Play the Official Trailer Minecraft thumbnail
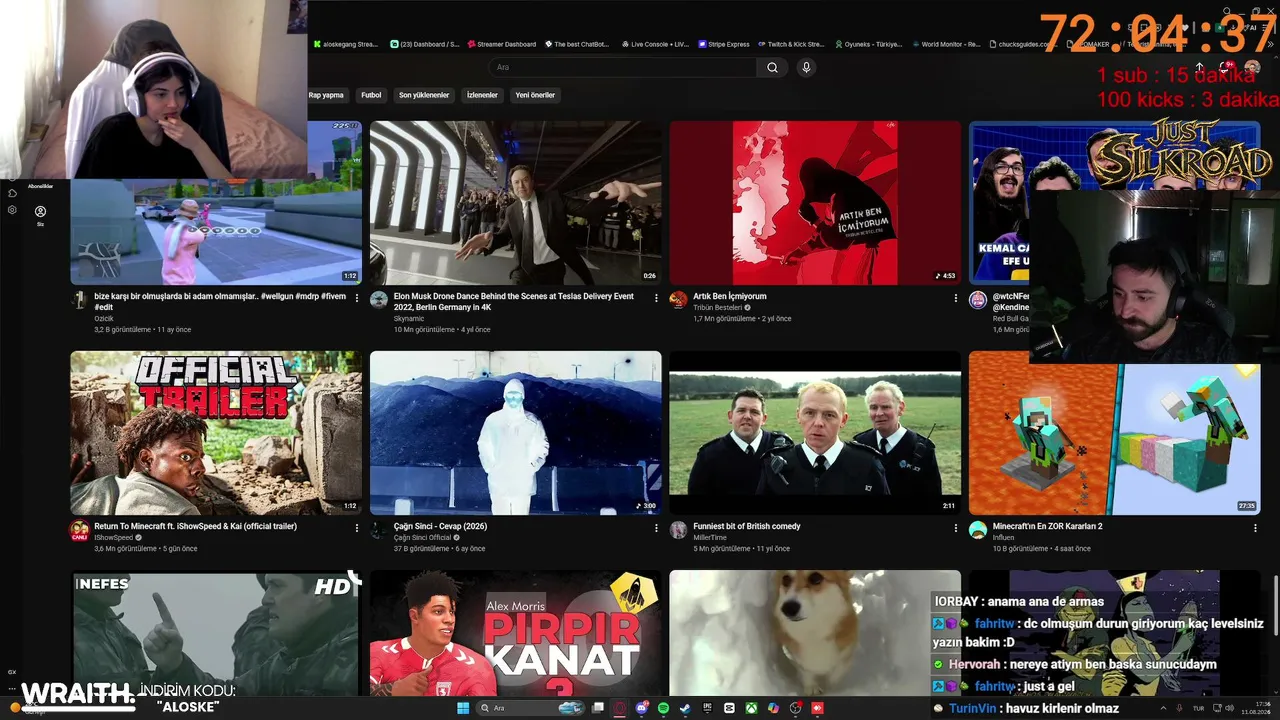This screenshot has width=1280, height=720. 216,433
